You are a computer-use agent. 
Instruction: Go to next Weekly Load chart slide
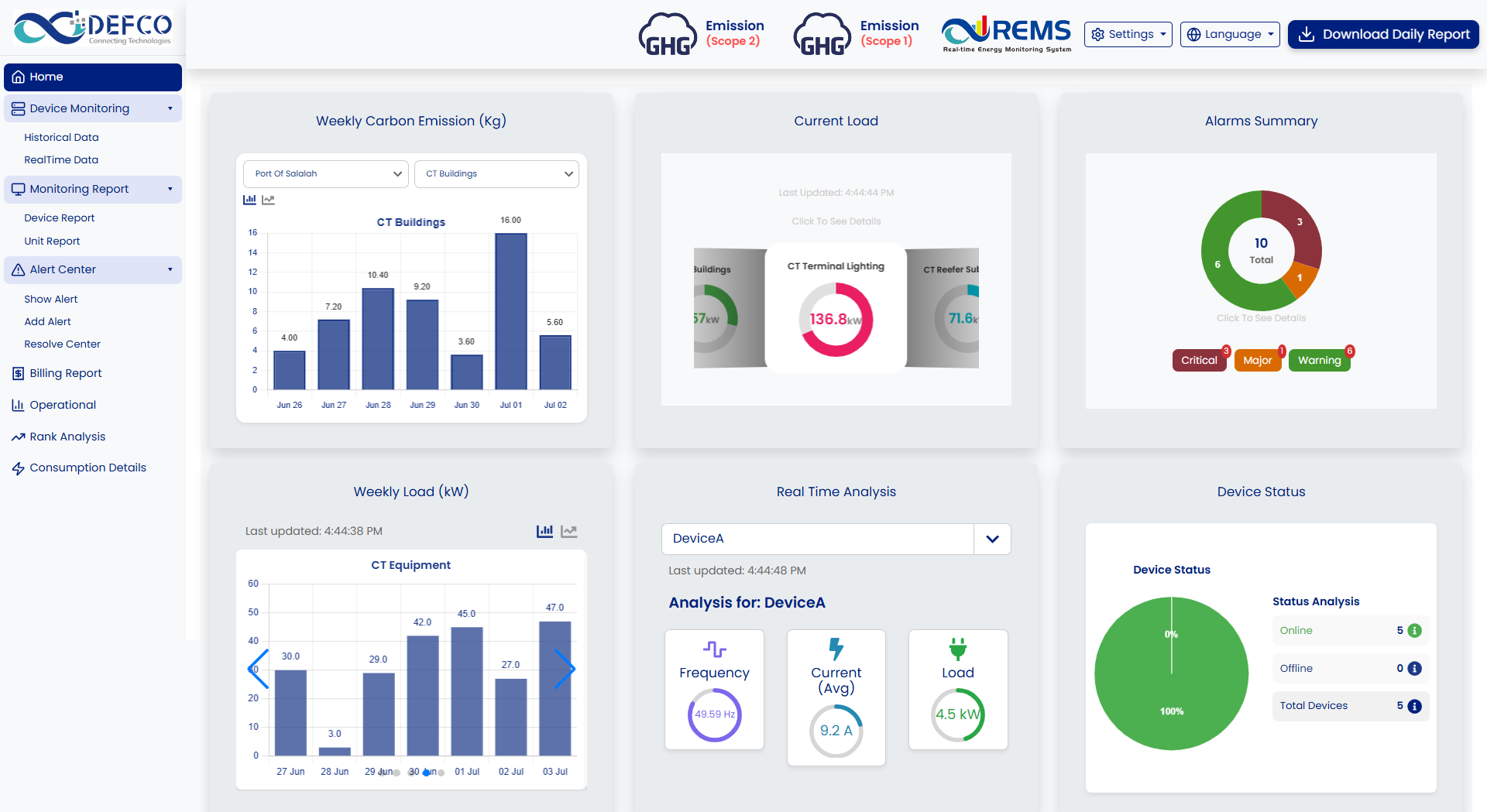[565, 669]
